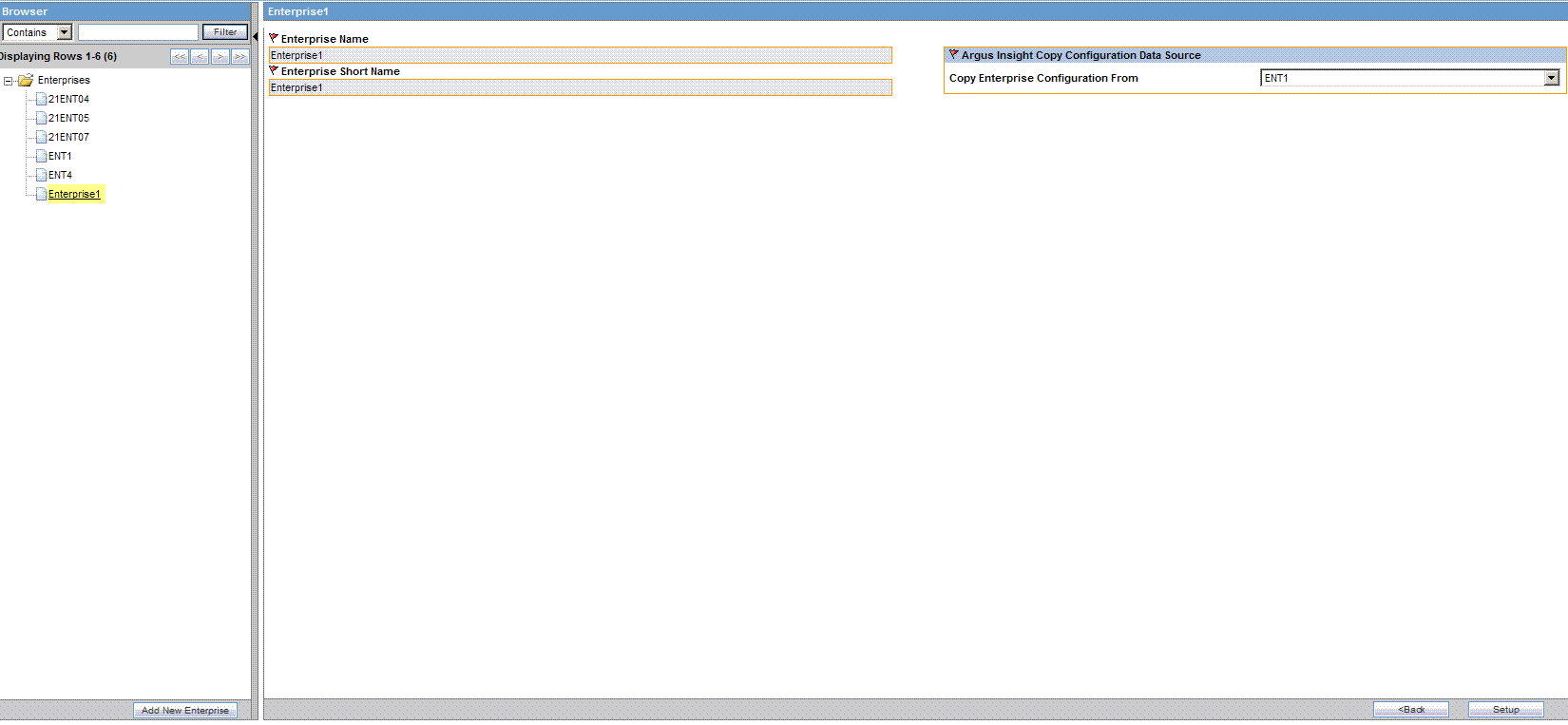Screen dimensions: 1568x725
Task: Click the document icon beside ENT4
Action: [x=41, y=175]
